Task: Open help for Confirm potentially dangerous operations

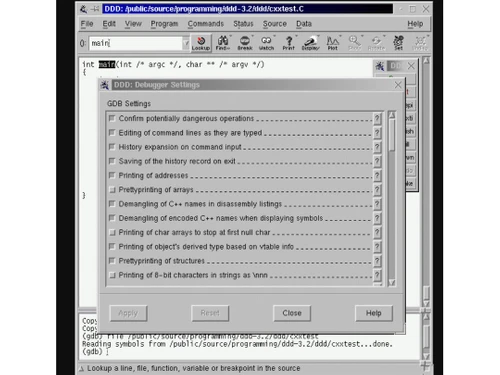Action: click(377, 118)
